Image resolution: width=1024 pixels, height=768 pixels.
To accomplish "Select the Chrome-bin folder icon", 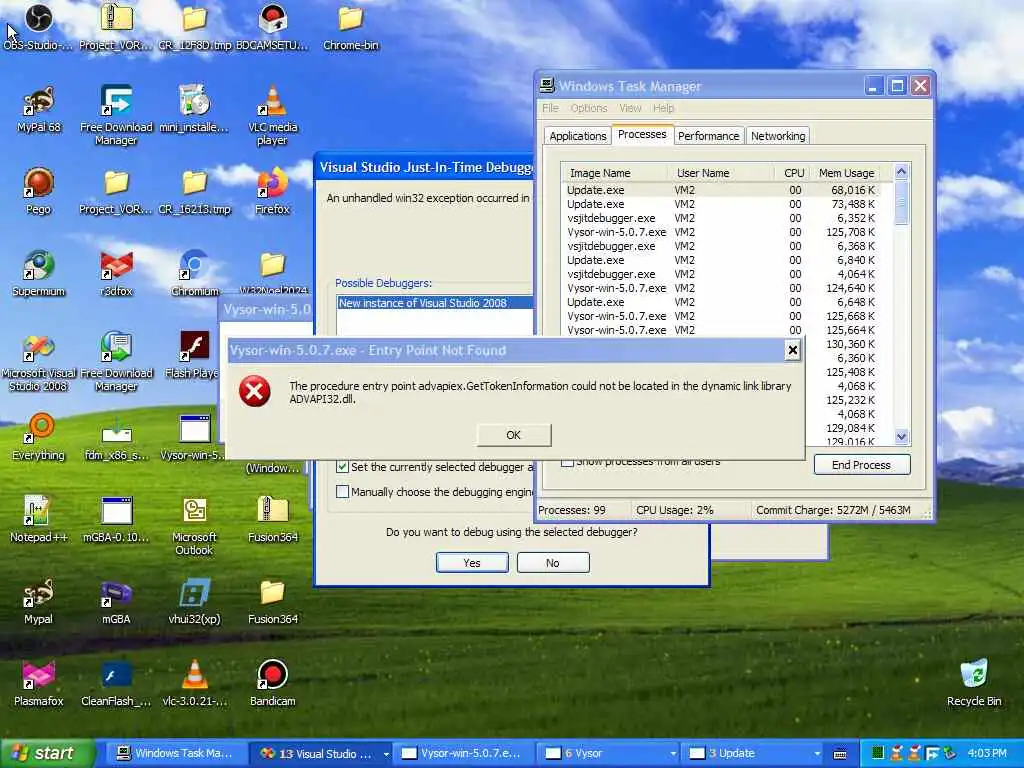I will click(x=351, y=27).
